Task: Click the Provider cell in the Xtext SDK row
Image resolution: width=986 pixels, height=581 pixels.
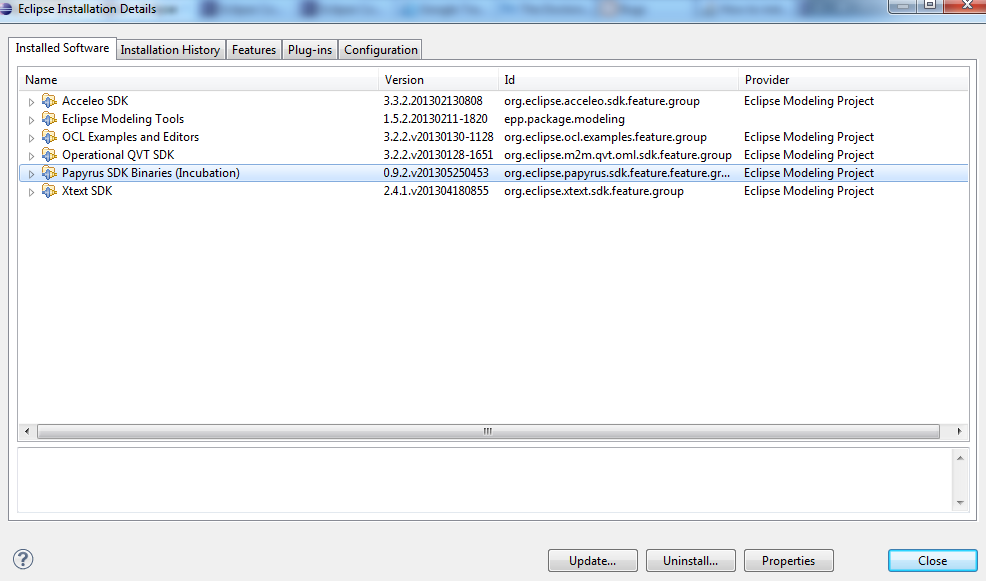Action: pos(809,191)
